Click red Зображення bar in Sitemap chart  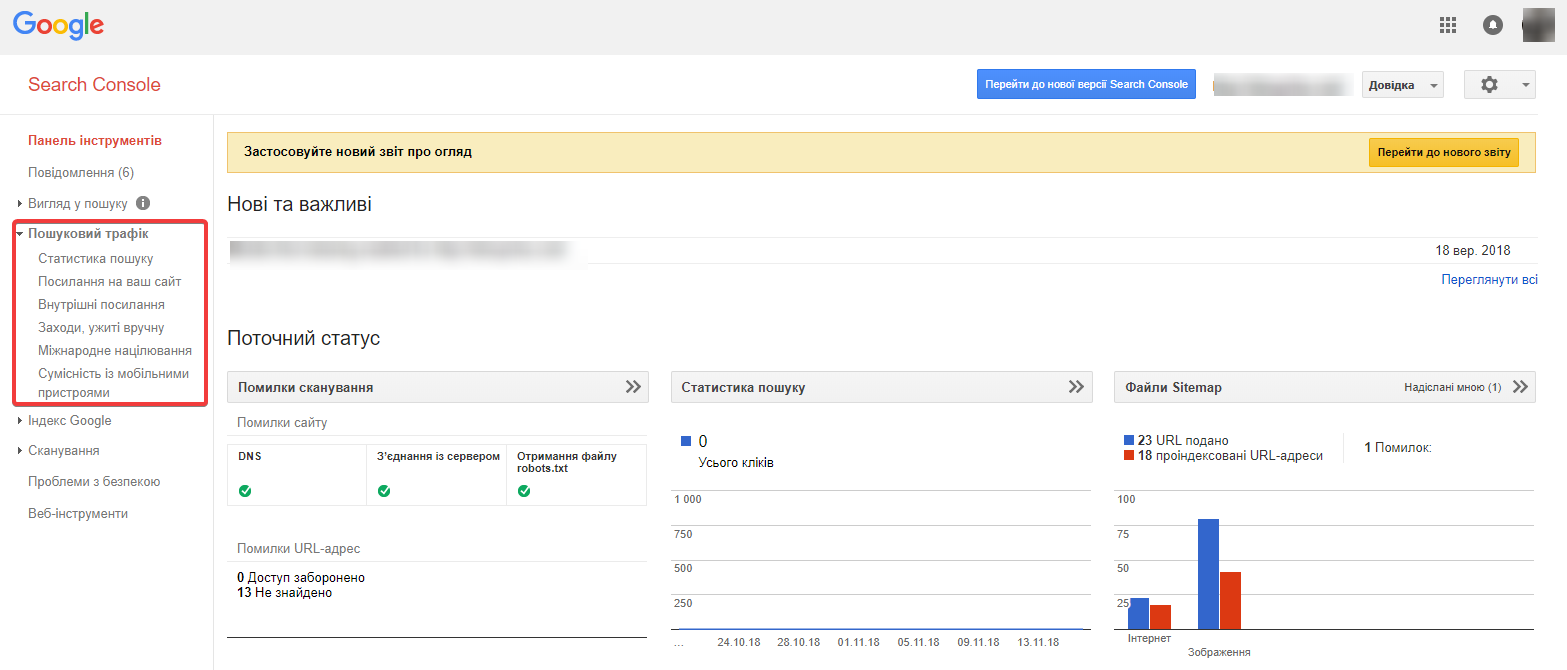pyautogui.click(x=1230, y=600)
